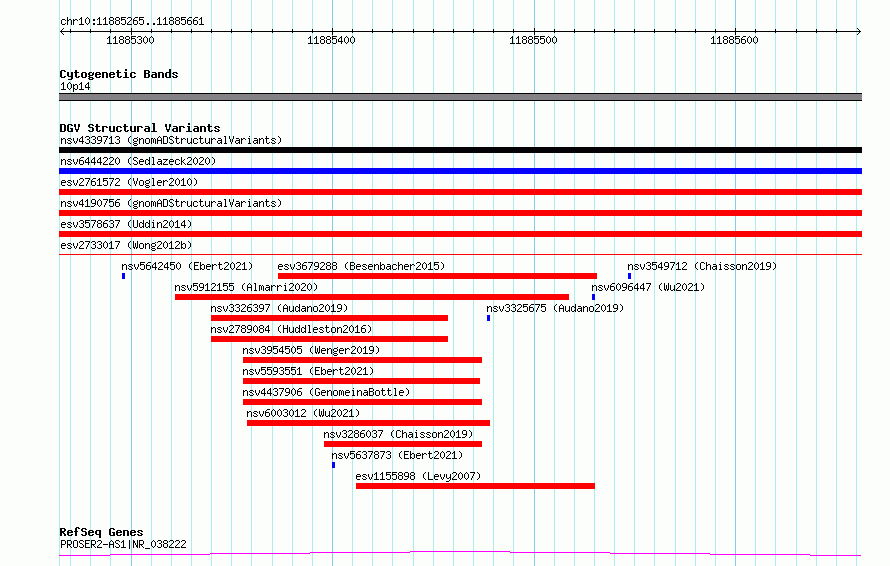Click the PROSER2-AS1|NR_038222 gene label
The height and width of the screenshot is (566, 890).
pyautogui.click(x=123, y=544)
